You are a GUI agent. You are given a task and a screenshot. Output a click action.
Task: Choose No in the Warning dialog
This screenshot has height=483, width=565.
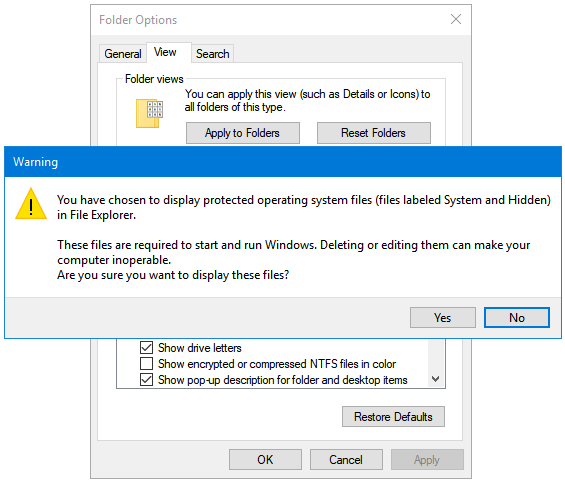tap(517, 318)
